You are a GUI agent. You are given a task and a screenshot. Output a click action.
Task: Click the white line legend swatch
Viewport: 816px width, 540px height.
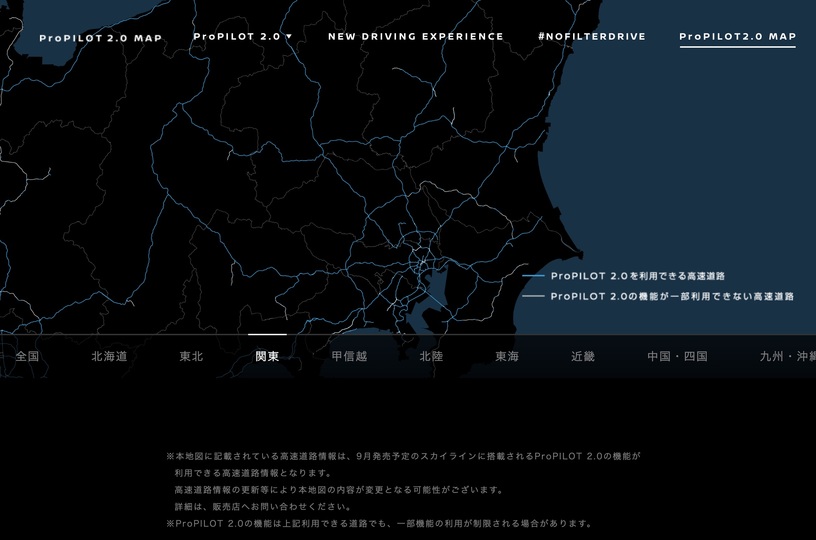pos(533,296)
